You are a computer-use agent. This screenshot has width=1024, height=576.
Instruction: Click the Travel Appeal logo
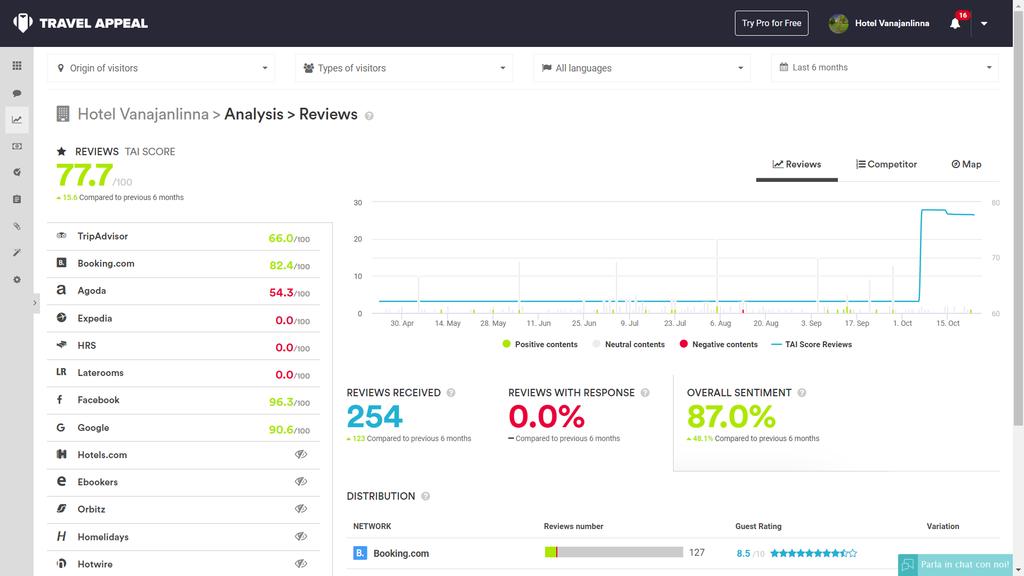point(80,23)
